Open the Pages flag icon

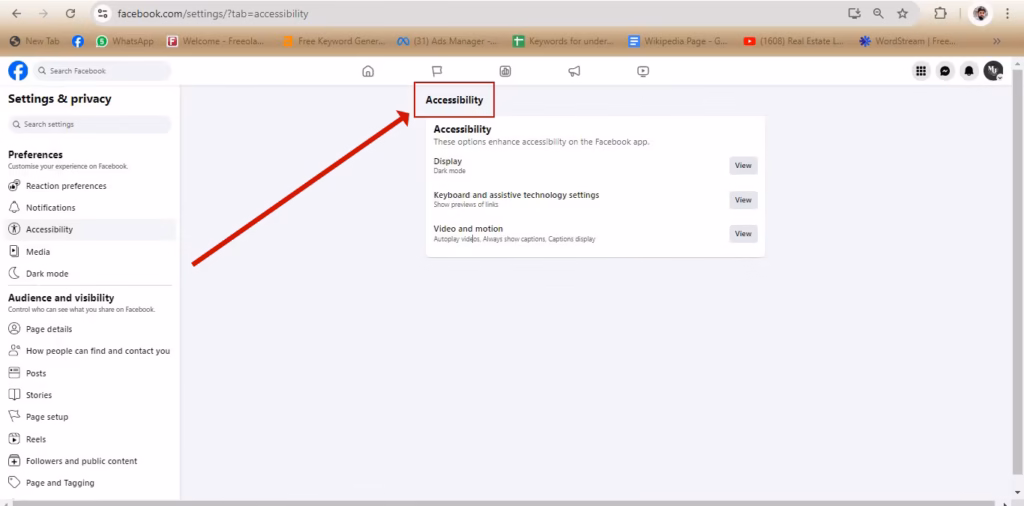click(x=437, y=71)
